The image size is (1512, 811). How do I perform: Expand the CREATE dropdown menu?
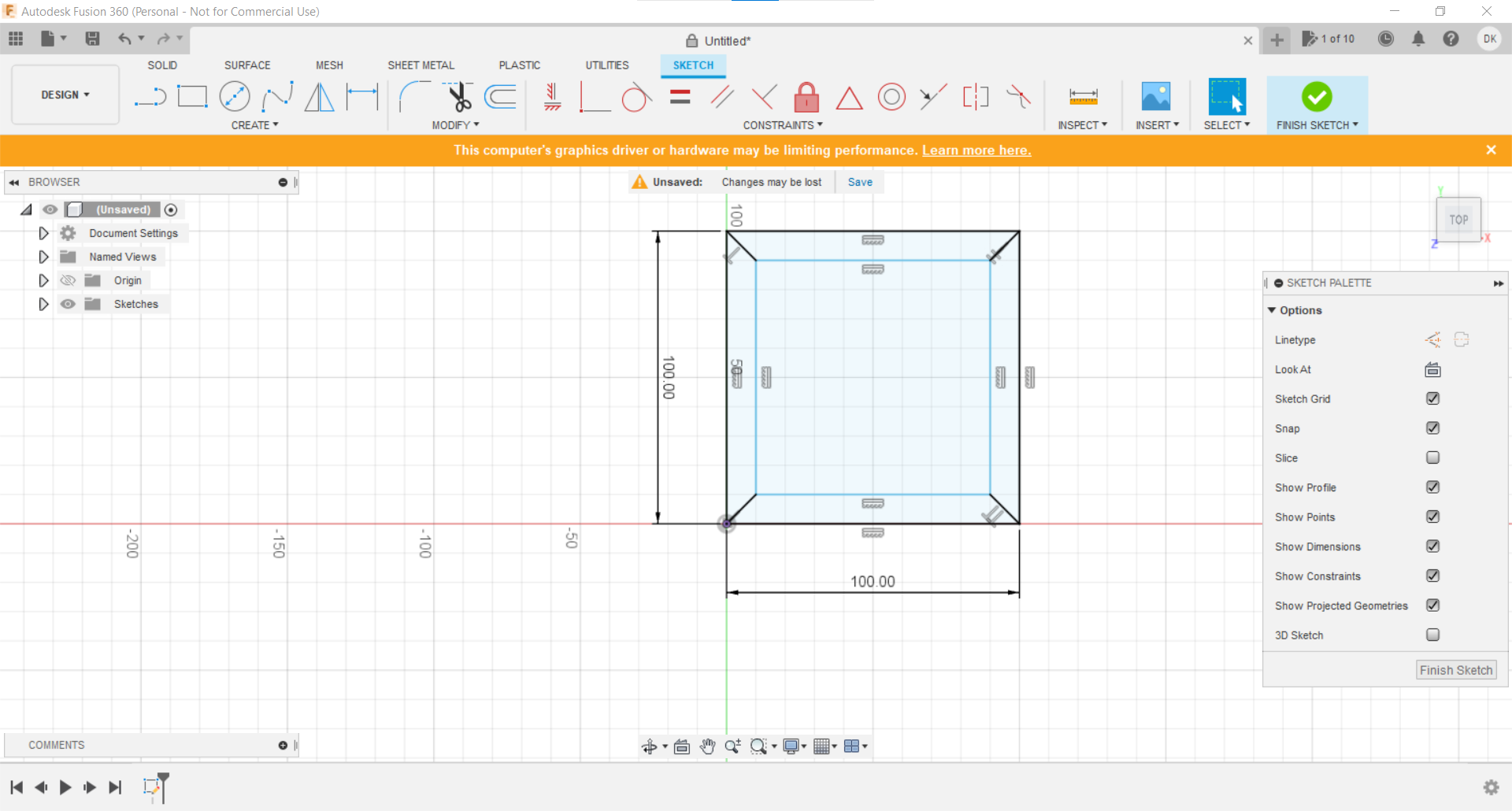254,124
